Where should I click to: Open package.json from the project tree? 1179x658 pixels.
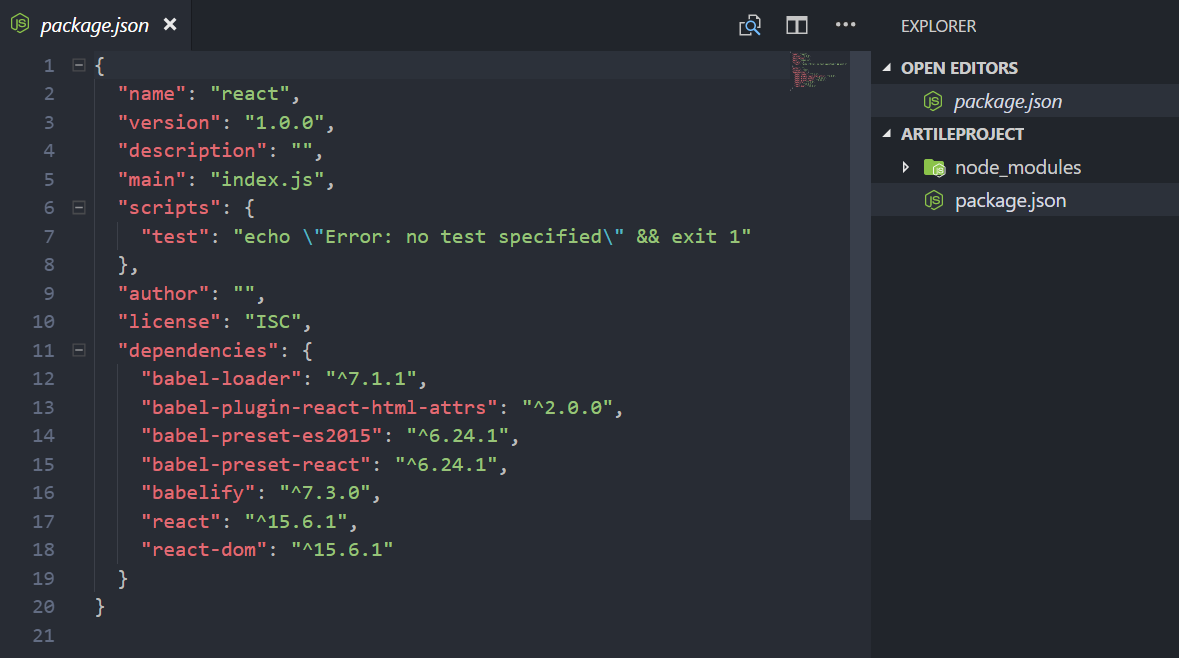pyautogui.click(x=1010, y=201)
